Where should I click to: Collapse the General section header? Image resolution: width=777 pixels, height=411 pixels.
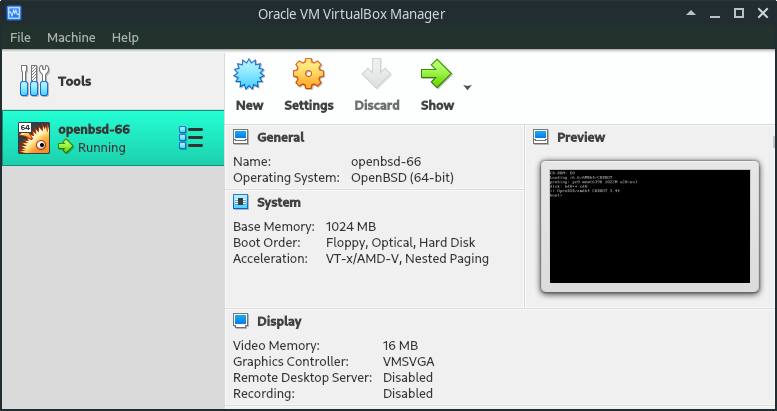(x=281, y=137)
